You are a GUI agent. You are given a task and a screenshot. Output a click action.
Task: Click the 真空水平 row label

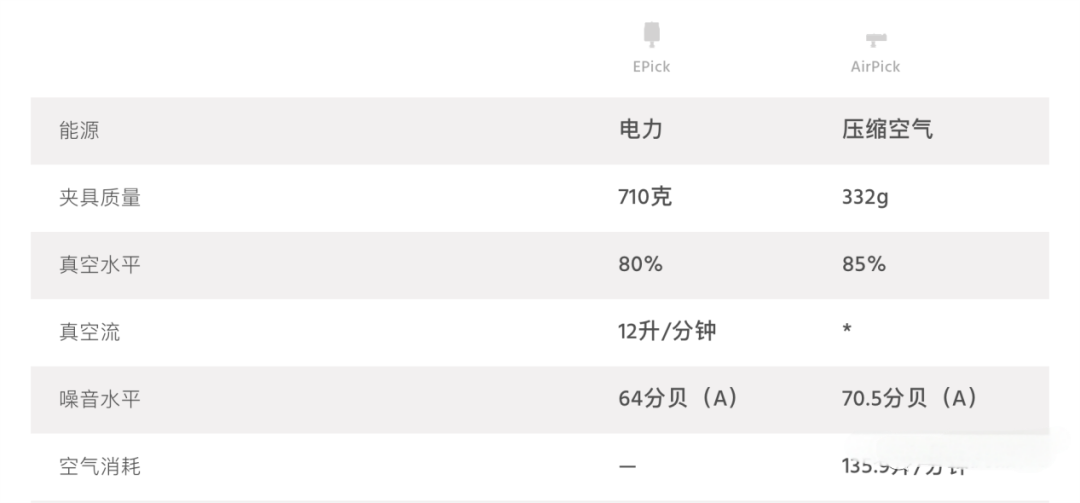(x=100, y=265)
